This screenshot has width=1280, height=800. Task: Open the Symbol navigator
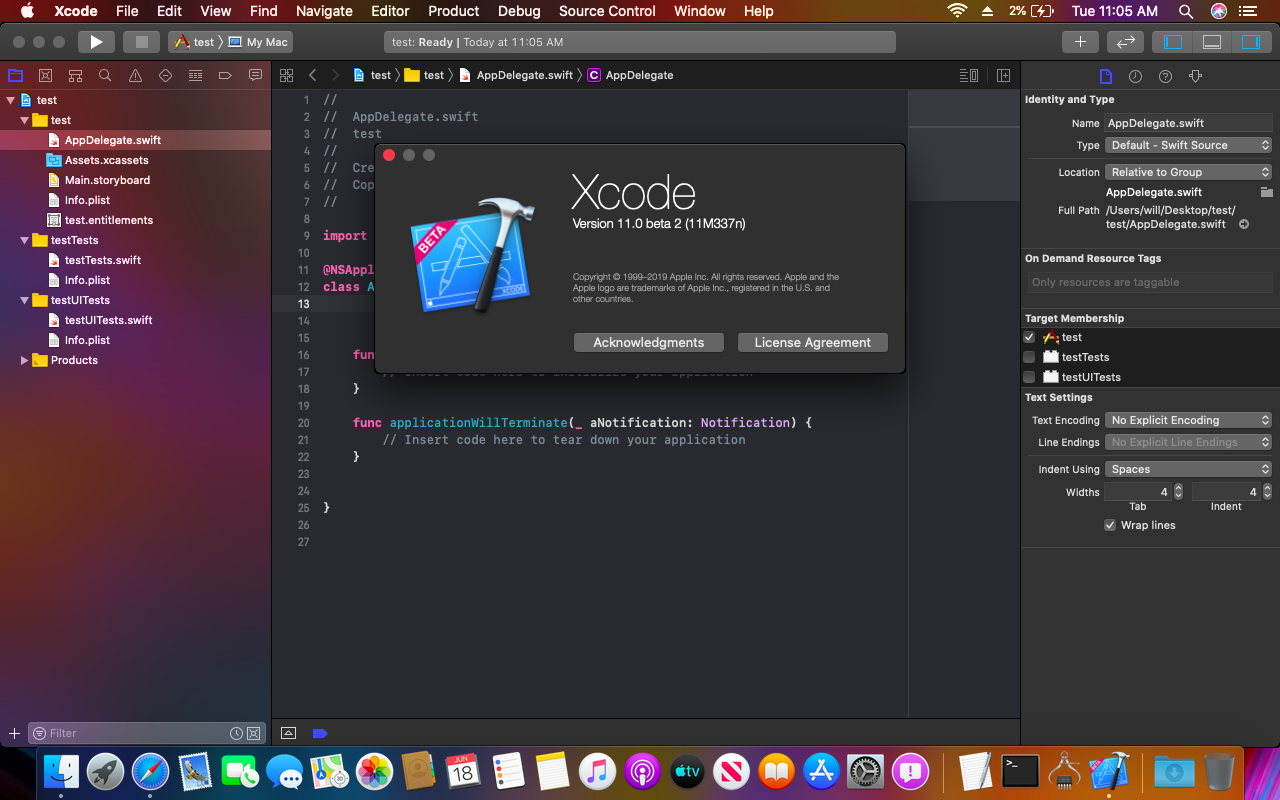(75, 75)
